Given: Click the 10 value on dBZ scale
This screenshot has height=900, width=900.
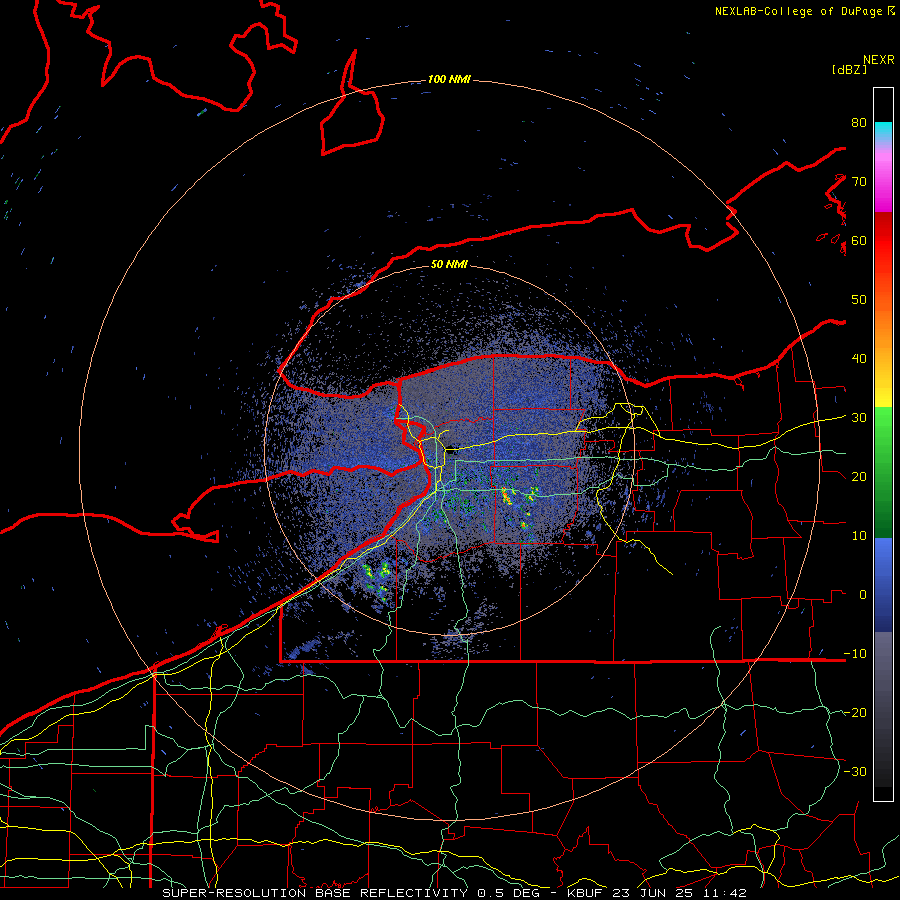Looking at the screenshot, I should 859,536.
